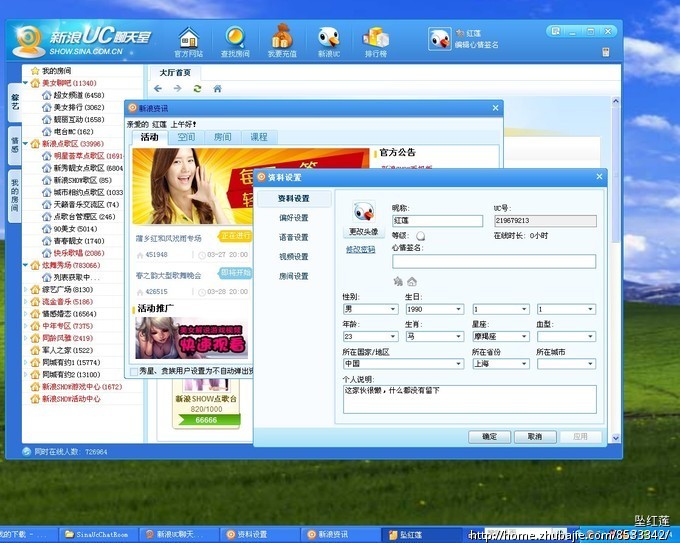680x543 pixels.
Task: Open the 所在省份 dropdown showing 上海
Action: (x=501, y=364)
